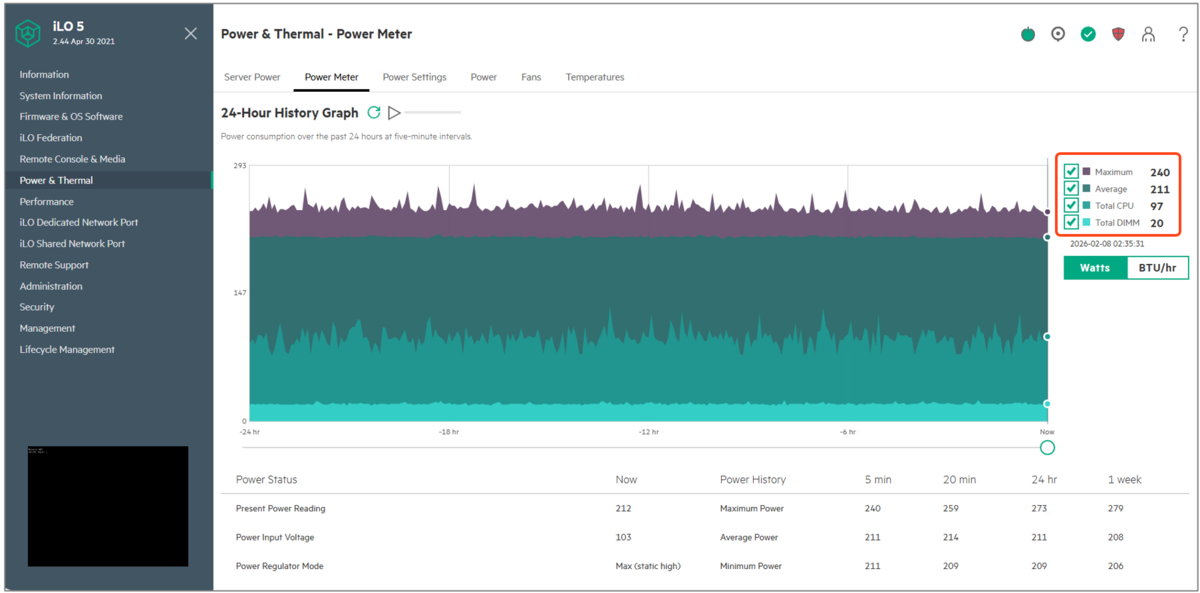This screenshot has width=1200, height=593.
Task: Play the history graph animation
Action: click(x=395, y=113)
